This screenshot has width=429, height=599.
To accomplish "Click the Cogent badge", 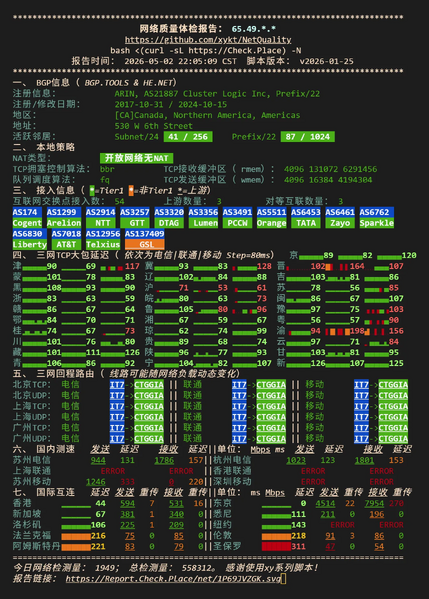I will (27, 223).
